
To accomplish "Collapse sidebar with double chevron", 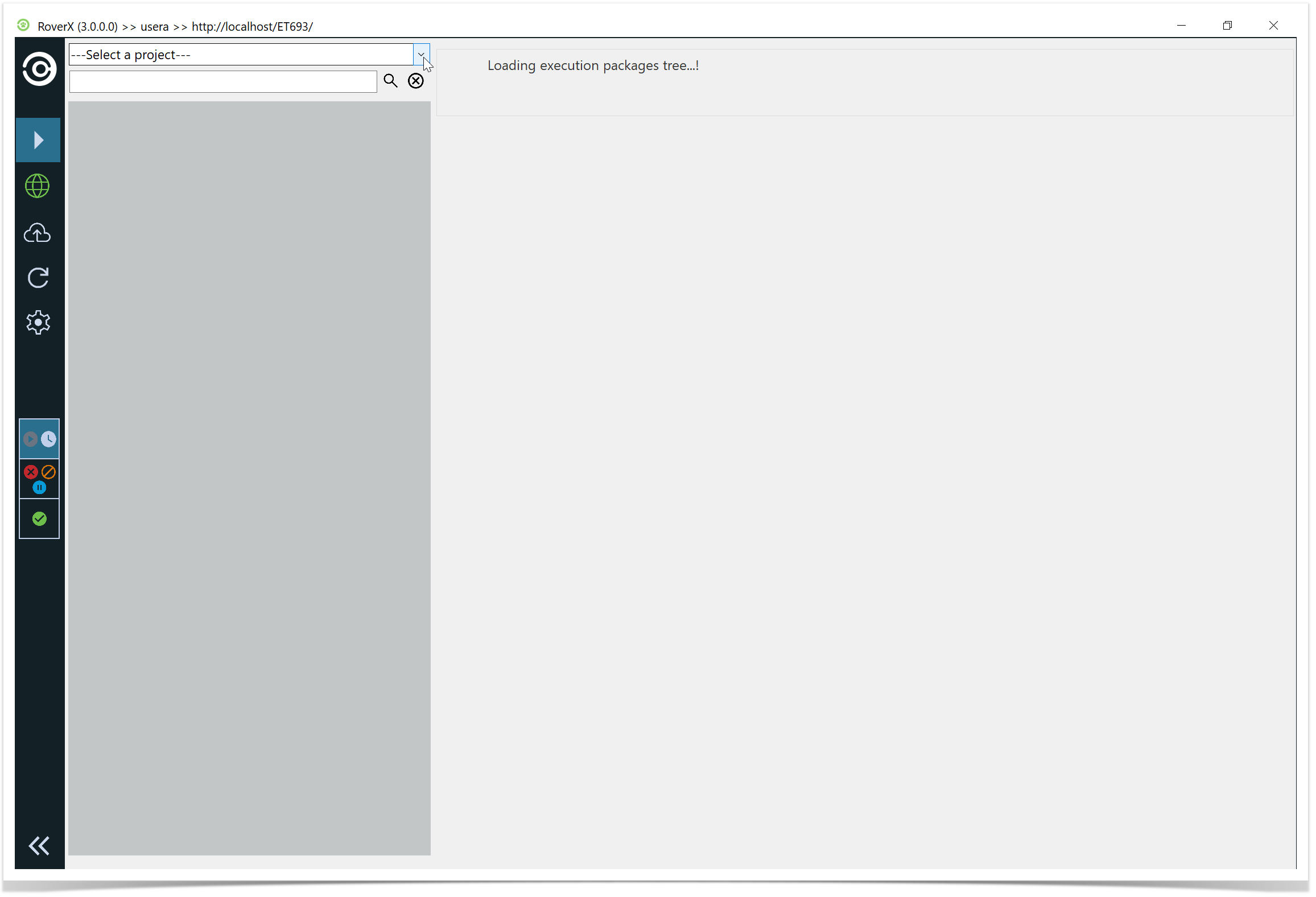I will click(x=39, y=846).
